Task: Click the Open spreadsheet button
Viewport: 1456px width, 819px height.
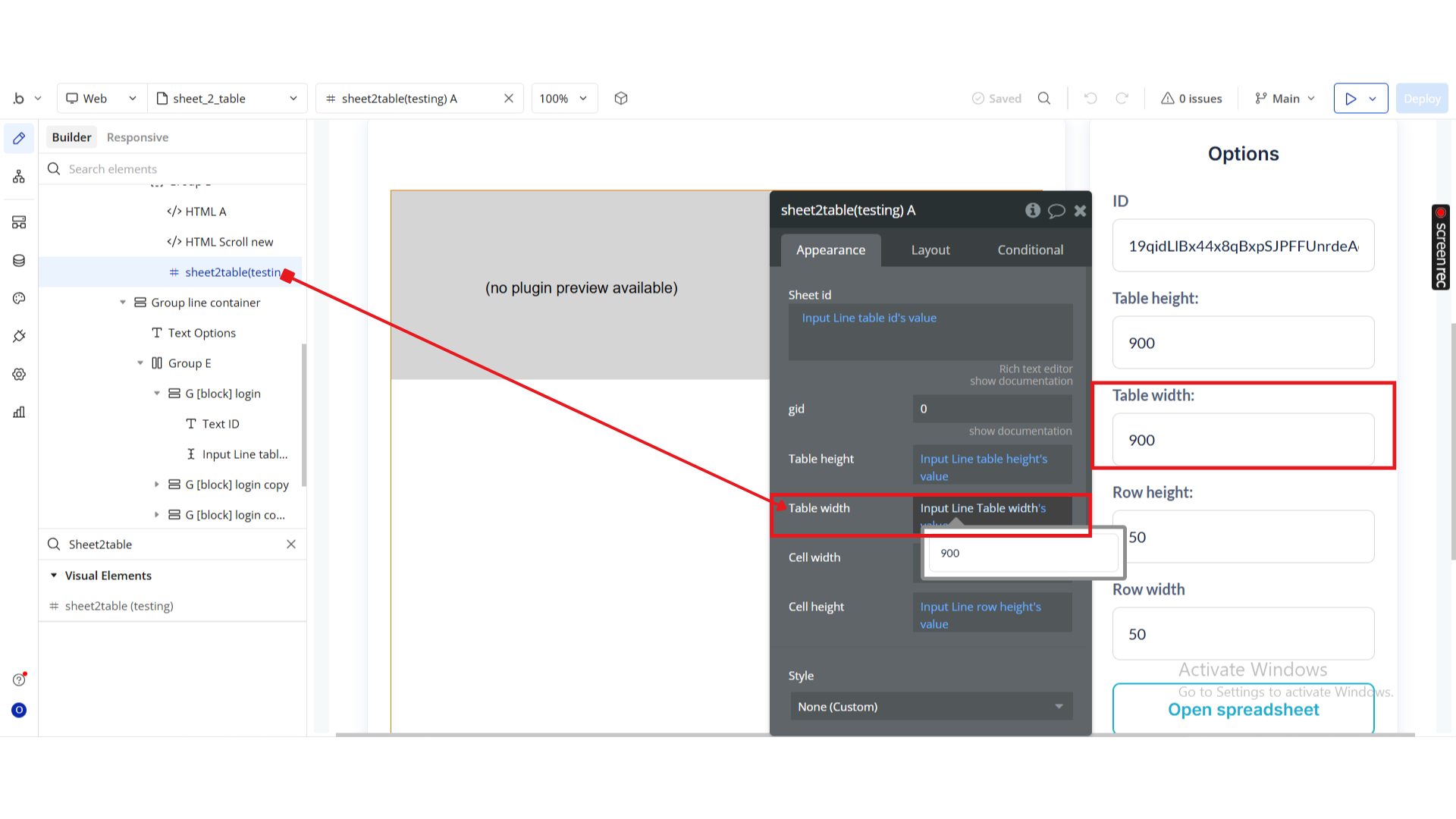Action: tap(1243, 710)
